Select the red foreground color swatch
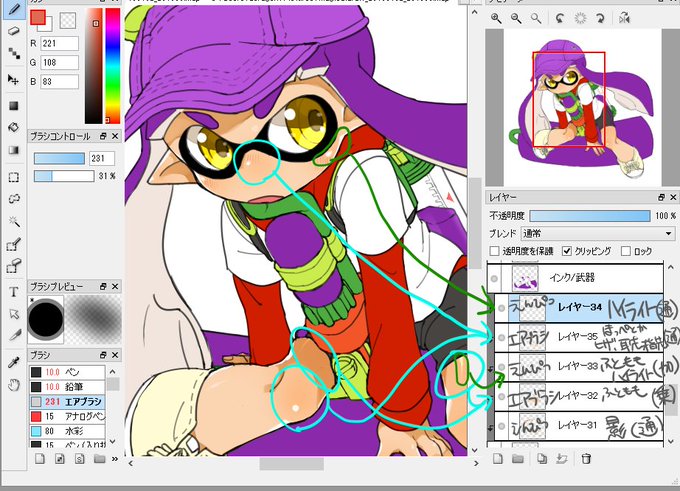The image size is (680, 491). [38, 17]
